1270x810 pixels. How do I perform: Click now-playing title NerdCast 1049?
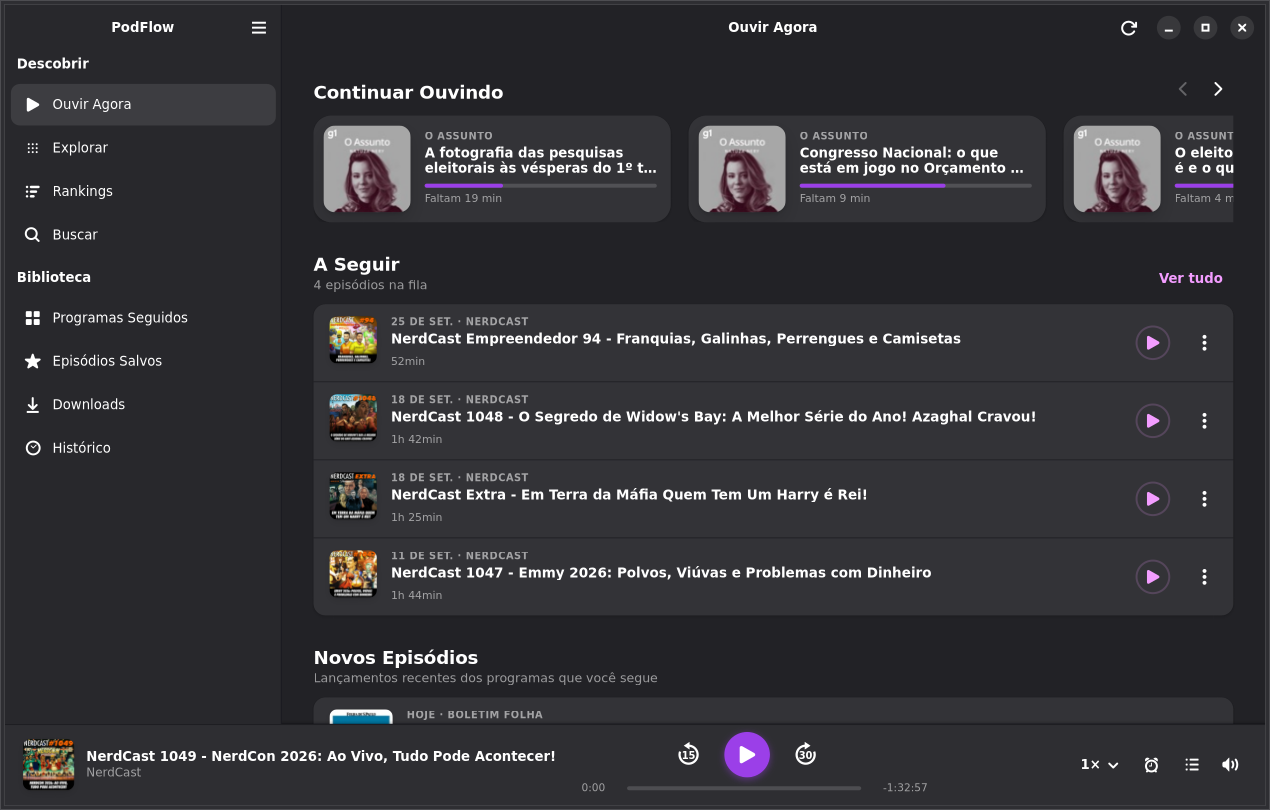pos(321,756)
